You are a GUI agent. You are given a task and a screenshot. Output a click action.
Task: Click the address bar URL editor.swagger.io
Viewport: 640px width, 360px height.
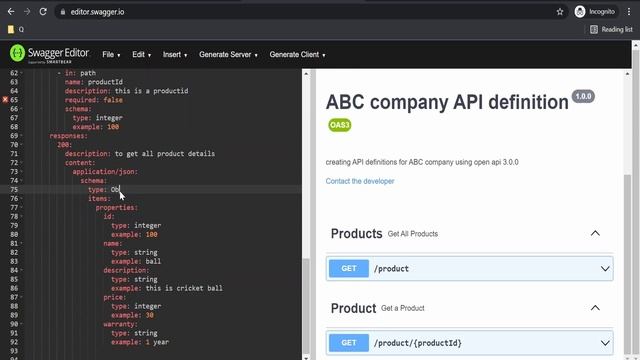[x=98, y=12]
